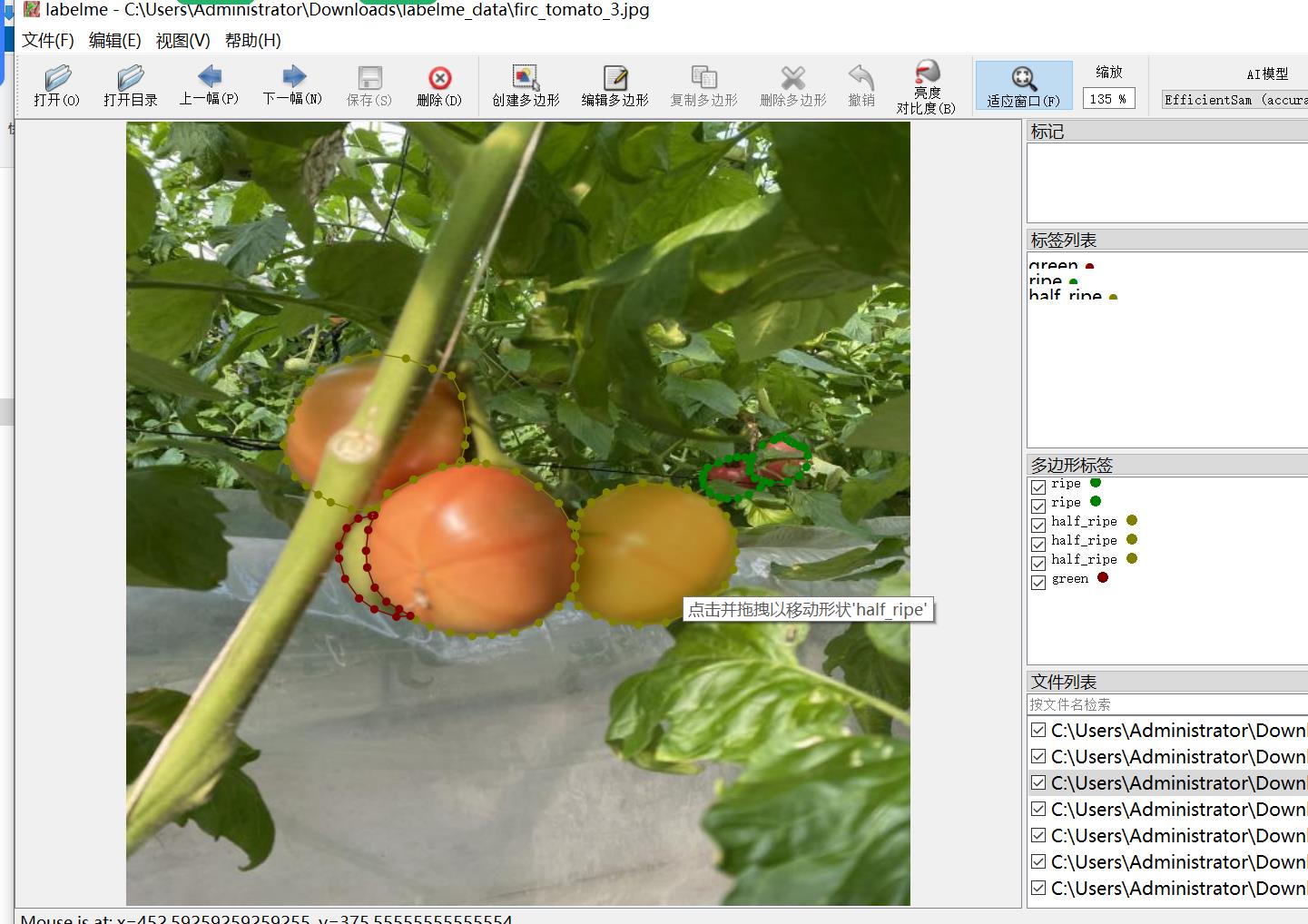Uncheck the first ripe polygon checkbox
Screen dimensions: 1308x924
(1038, 487)
